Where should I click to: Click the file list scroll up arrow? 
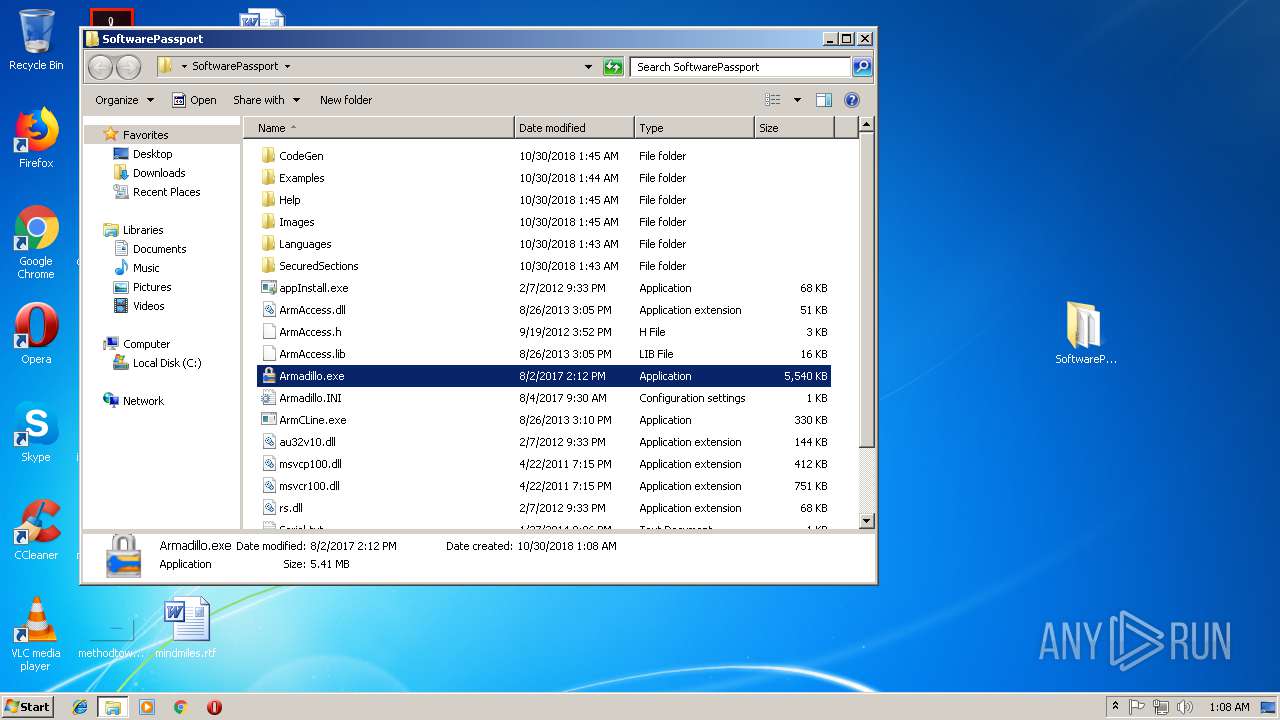[x=867, y=125]
